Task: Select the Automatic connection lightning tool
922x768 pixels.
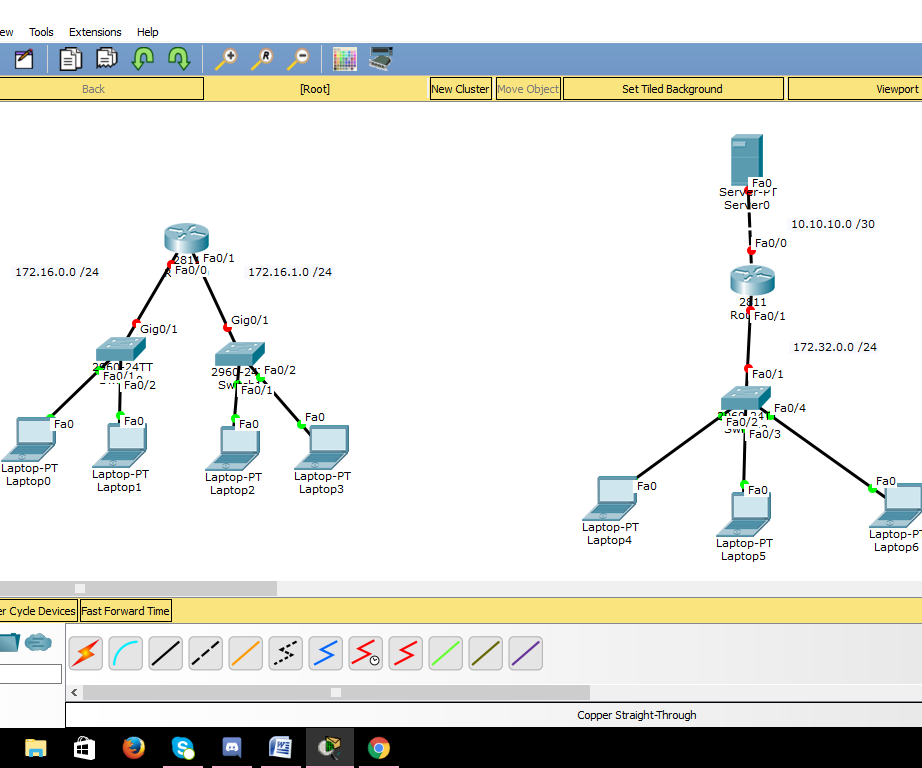Action: tap(85, 653)
